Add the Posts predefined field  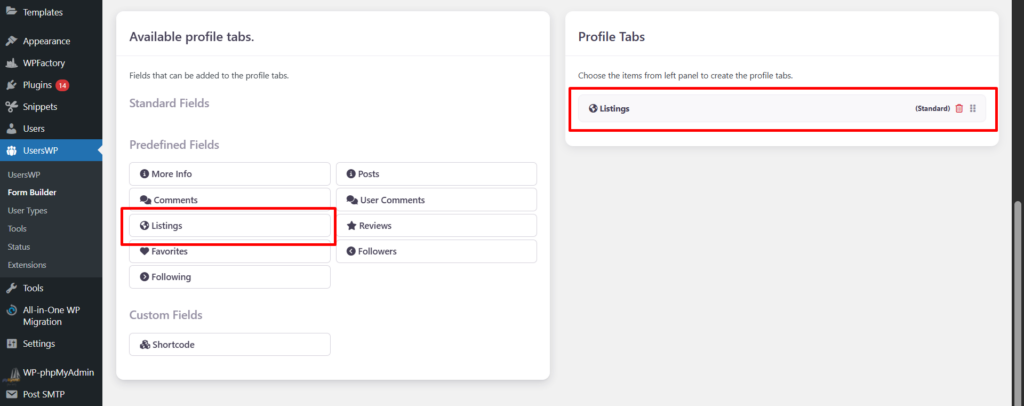[x=436, y=174]
